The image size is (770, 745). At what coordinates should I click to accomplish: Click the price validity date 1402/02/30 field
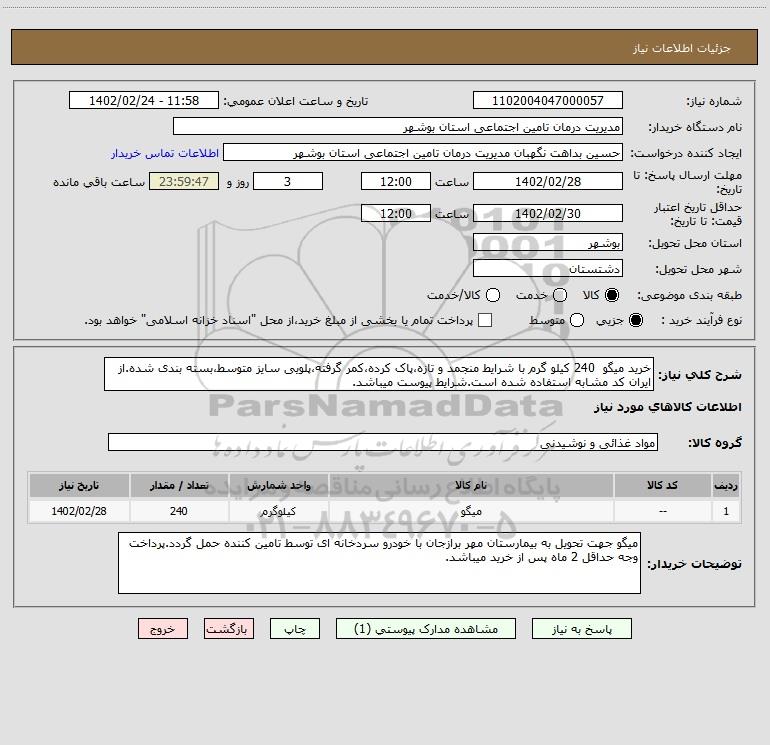548,213
